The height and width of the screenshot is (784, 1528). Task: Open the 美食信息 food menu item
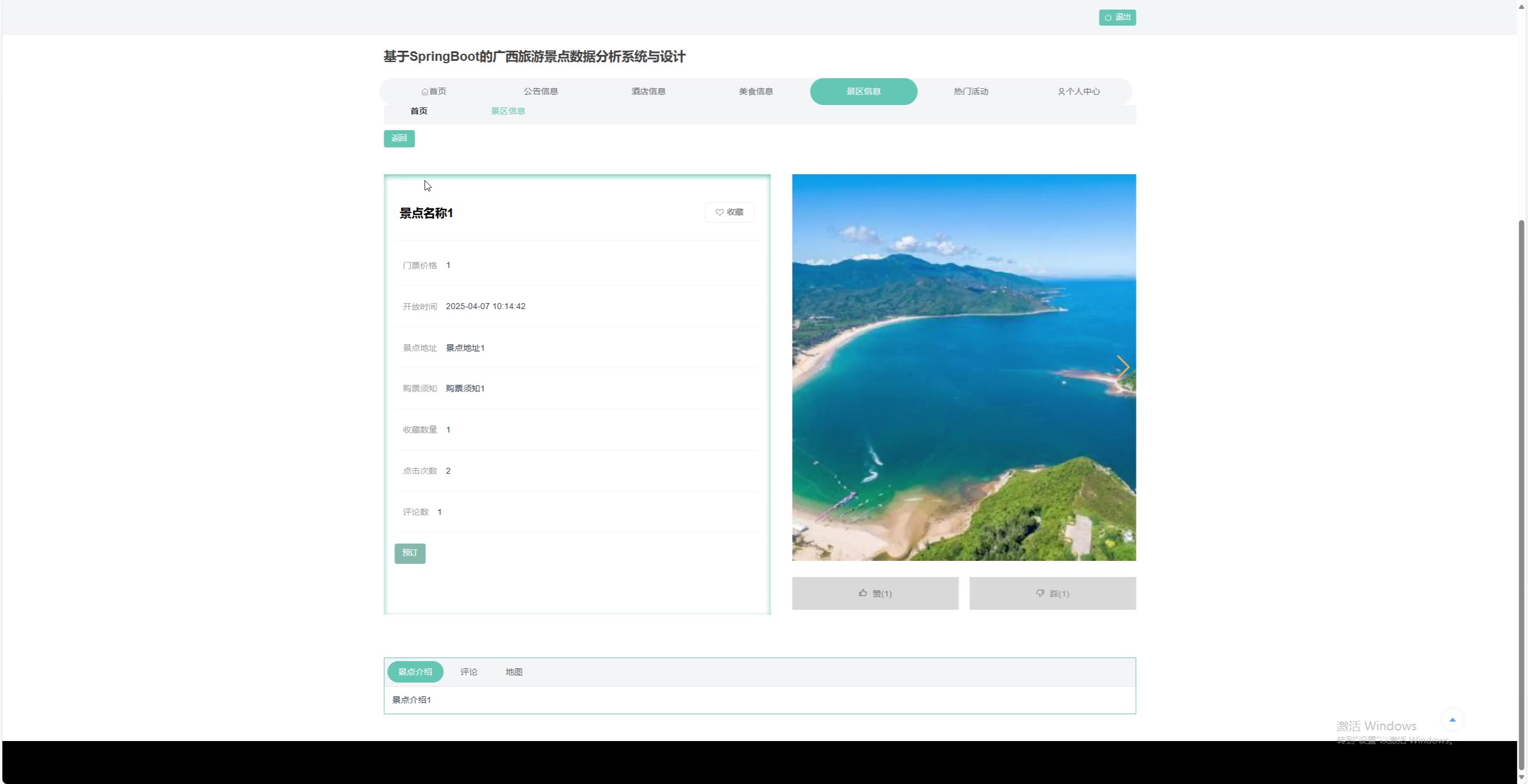[x=756, y=91]
